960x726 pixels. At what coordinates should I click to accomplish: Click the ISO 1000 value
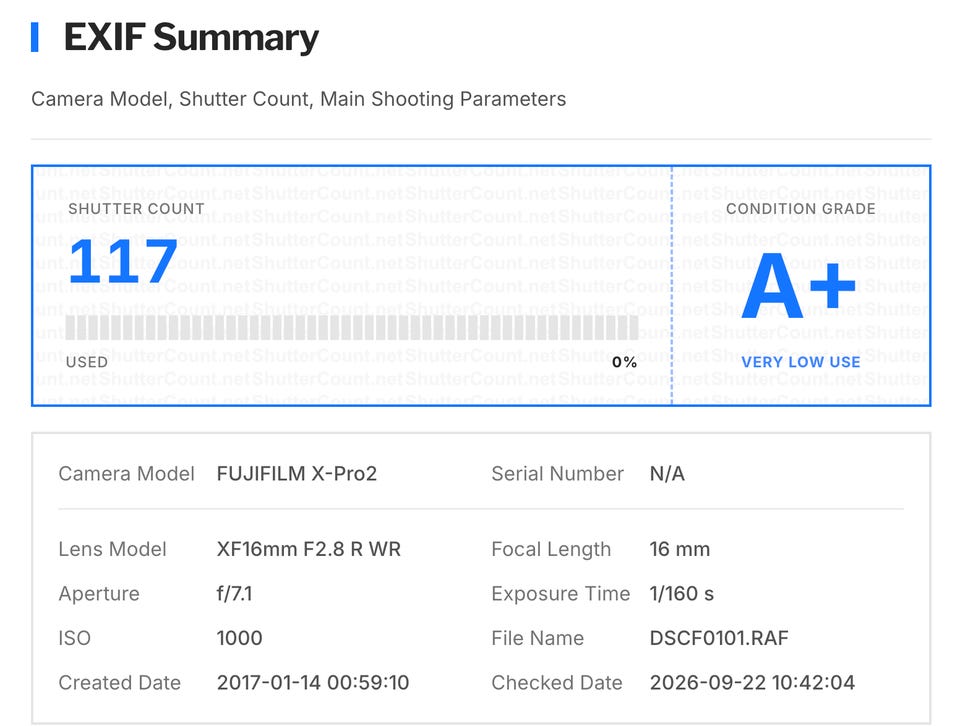coord(239,638)
